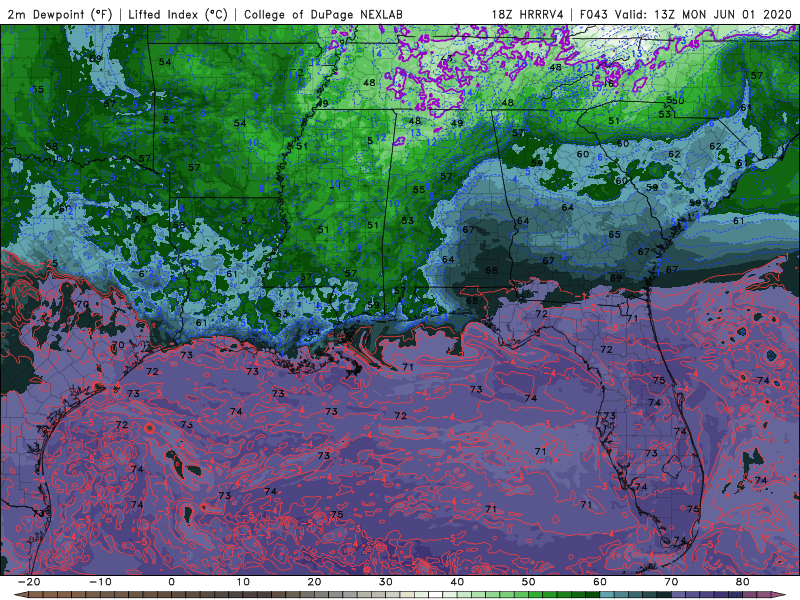
Task: Click the 10 label on the color scale
Action: [x=243, y=582]
